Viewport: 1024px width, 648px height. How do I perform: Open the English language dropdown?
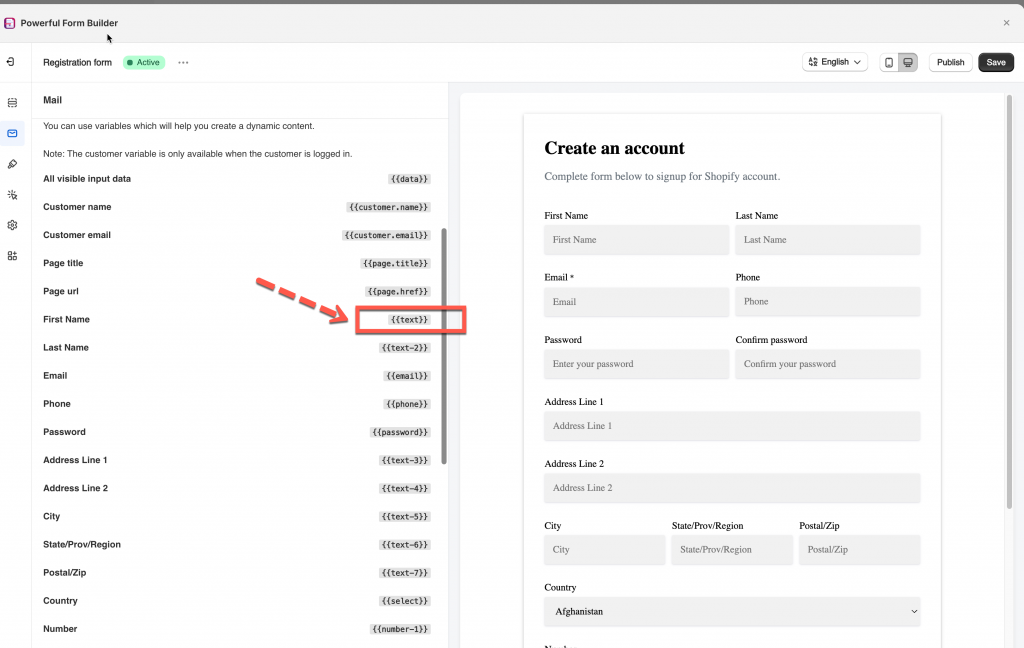coord(834,62)
